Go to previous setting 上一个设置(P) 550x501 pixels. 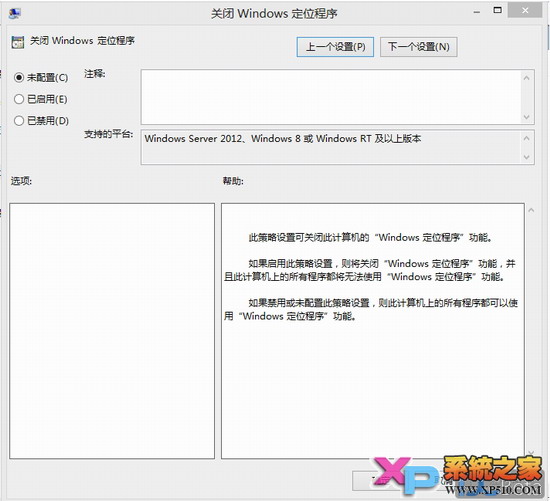335,47
